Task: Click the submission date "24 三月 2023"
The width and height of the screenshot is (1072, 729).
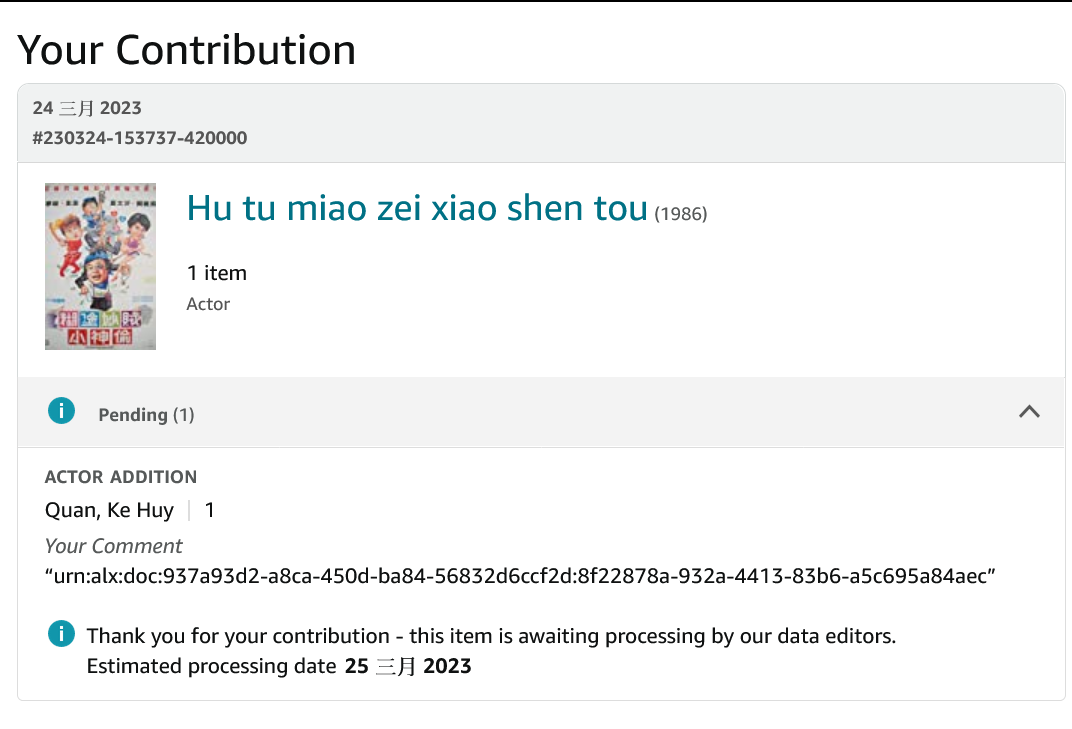Action: 87,108
